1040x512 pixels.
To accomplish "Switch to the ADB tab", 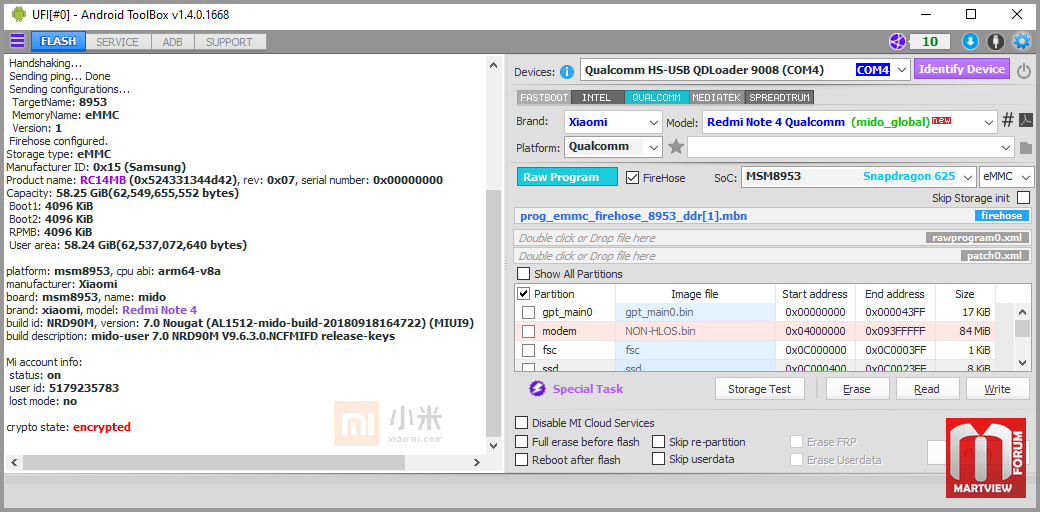I will click(x=172, y=42).
